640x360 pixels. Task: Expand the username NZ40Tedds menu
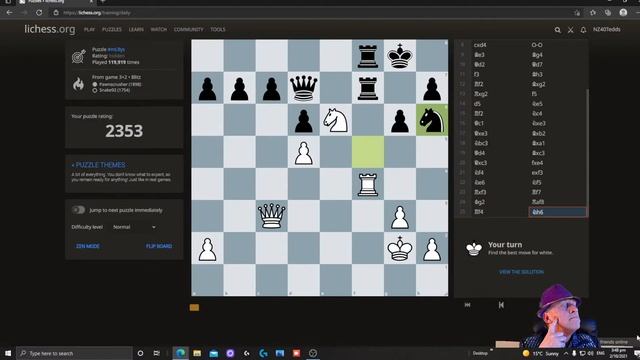pos(607,29)
